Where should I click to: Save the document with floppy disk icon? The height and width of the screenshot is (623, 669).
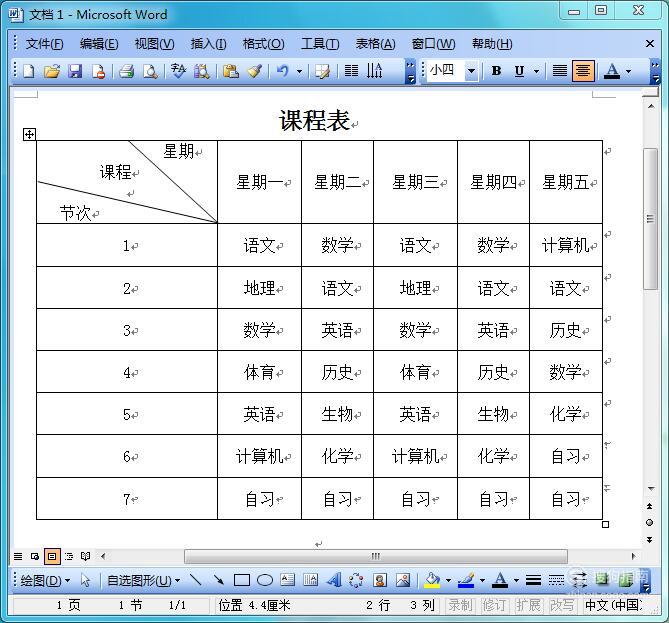click(75, 71)
